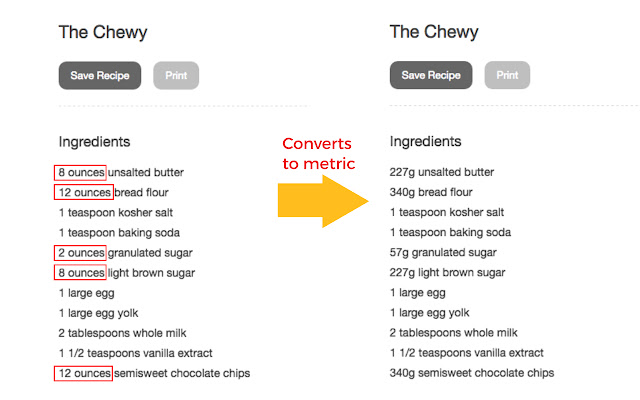Click the '2 ounces' granulated sugar measurement

(81, 252)
